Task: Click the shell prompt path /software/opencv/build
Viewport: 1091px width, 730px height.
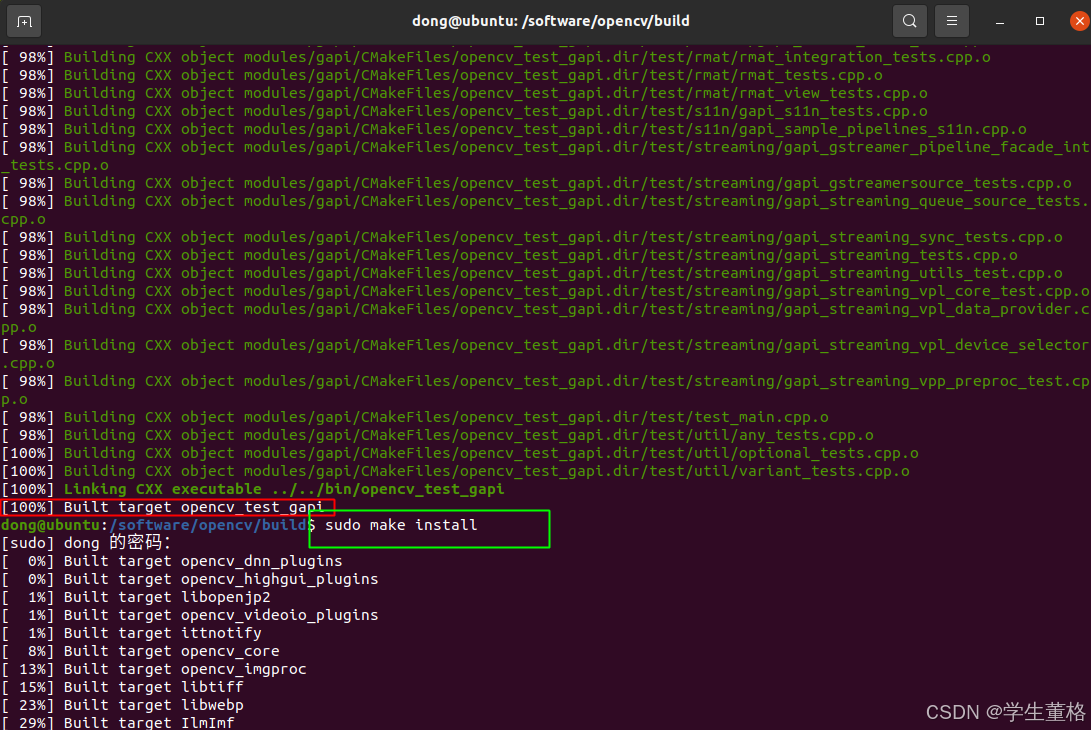Action: pos(208,525)
